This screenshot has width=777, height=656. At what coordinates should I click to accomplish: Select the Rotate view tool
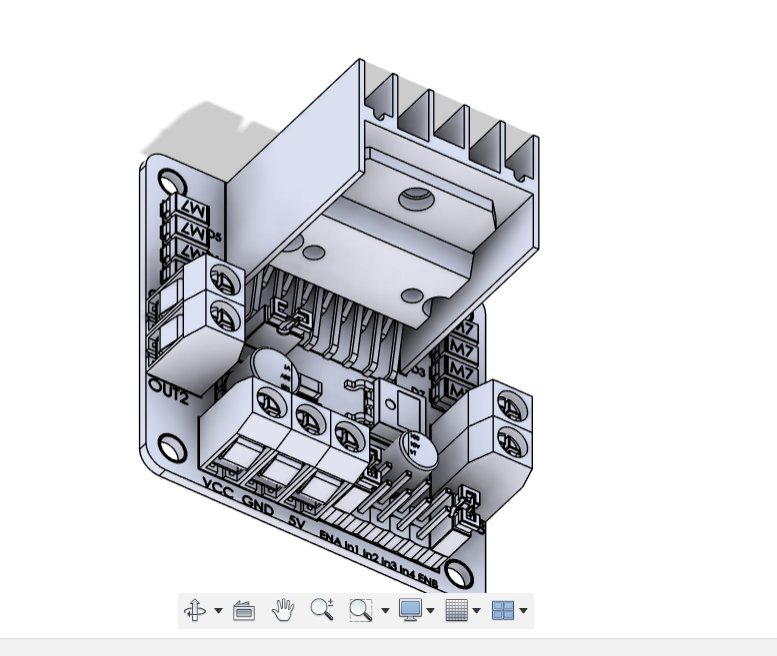point(194,610)
